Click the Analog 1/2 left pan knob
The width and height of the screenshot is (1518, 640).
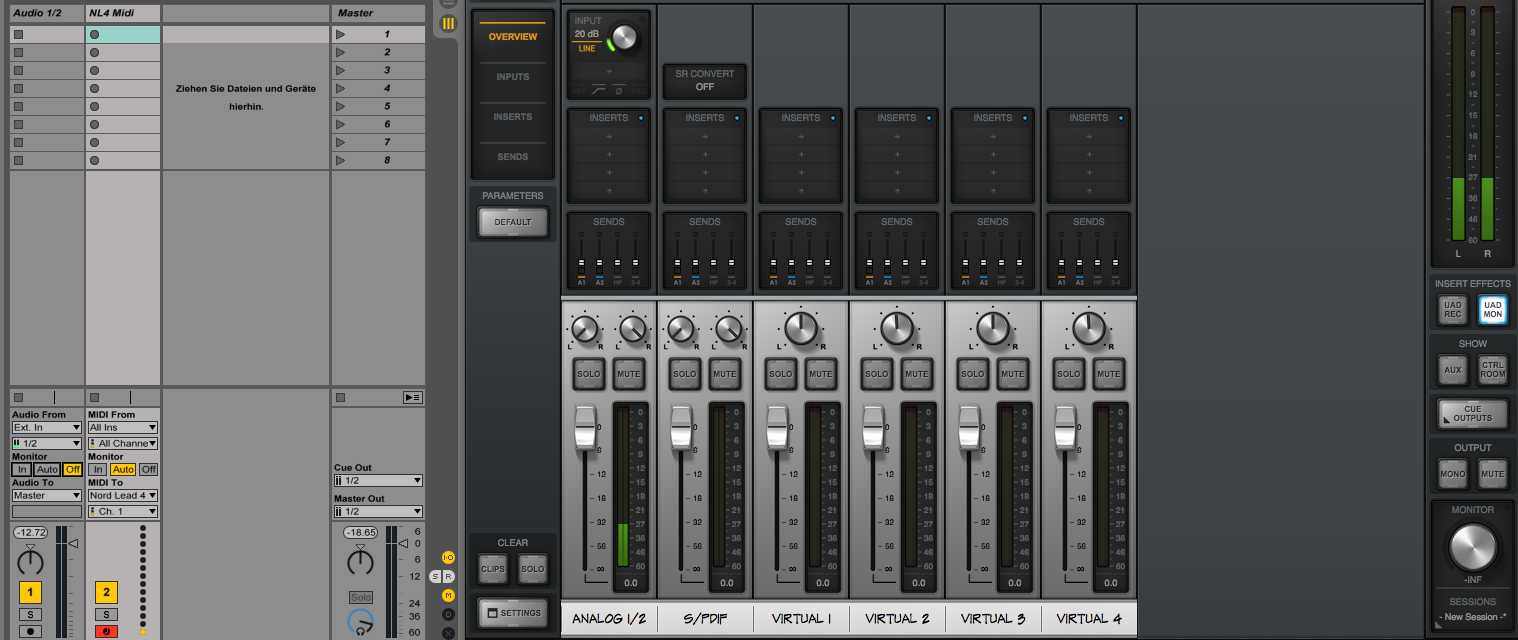point(584,329)
